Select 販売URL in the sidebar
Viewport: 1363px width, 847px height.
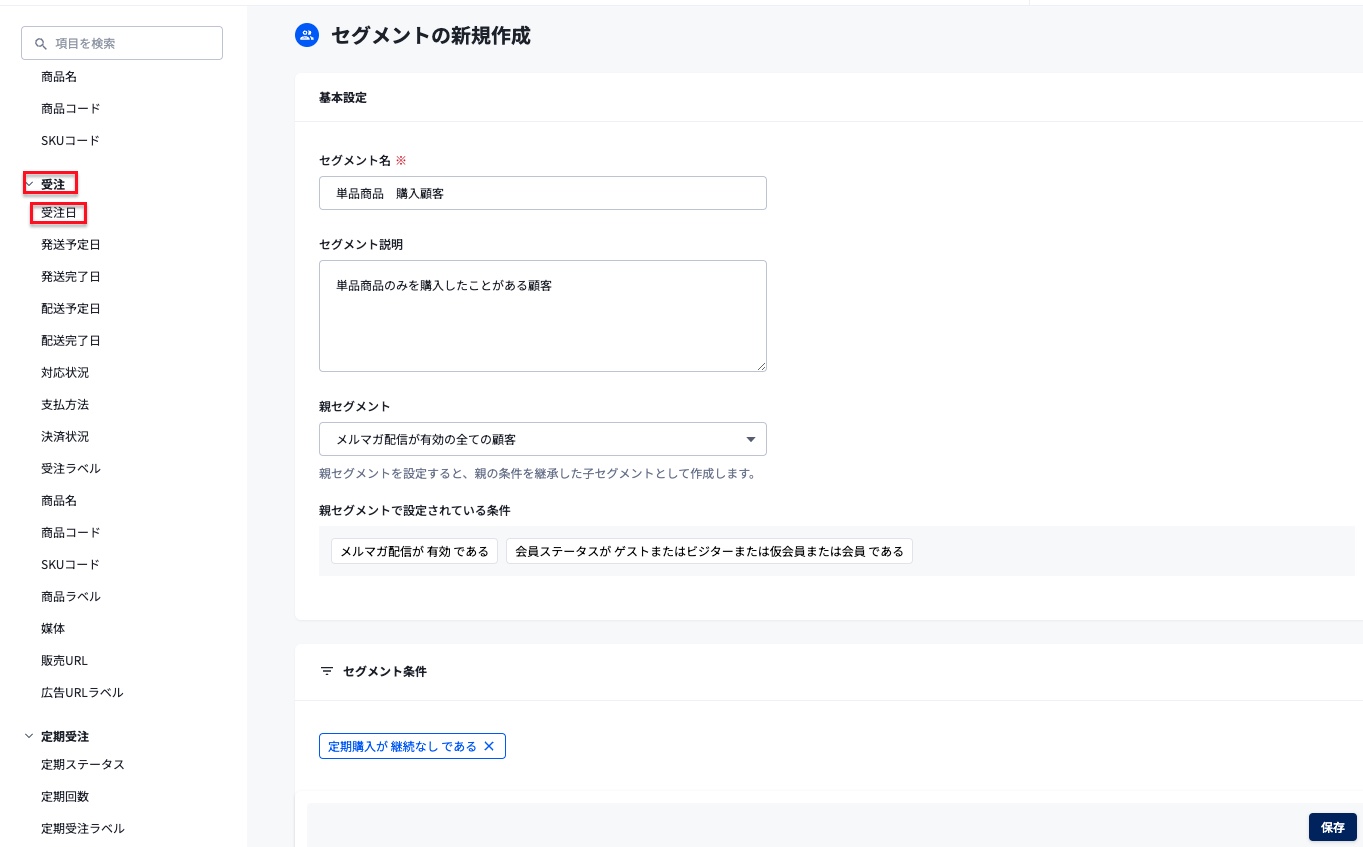click(65, 660)
